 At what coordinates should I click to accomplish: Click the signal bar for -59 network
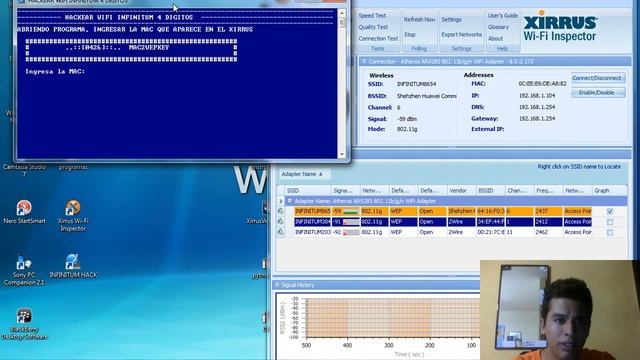click(x=351, y=211)
